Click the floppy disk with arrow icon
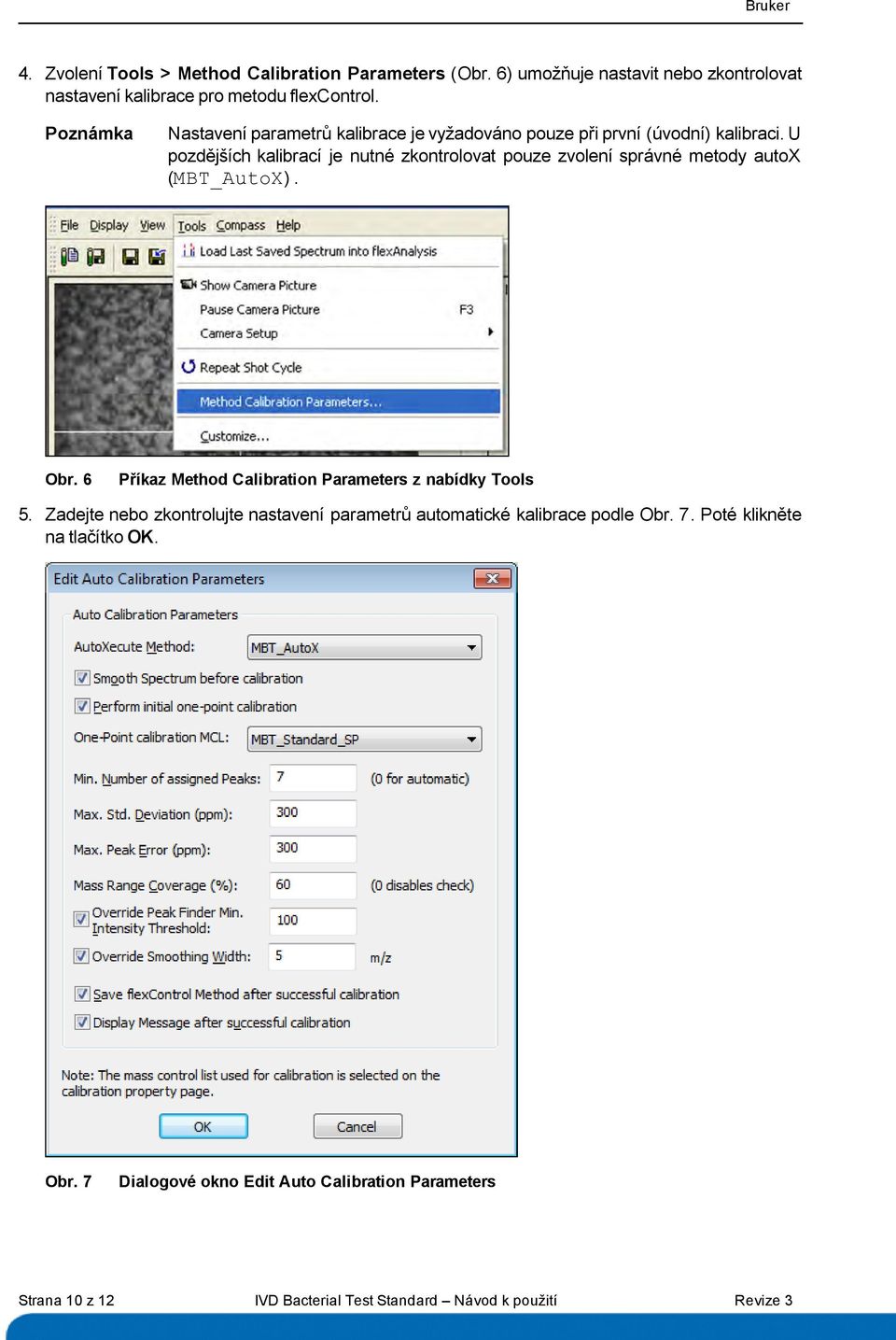Image resolution: width=896 pixels, height=1340 pixels. click(x=157, y=256)
